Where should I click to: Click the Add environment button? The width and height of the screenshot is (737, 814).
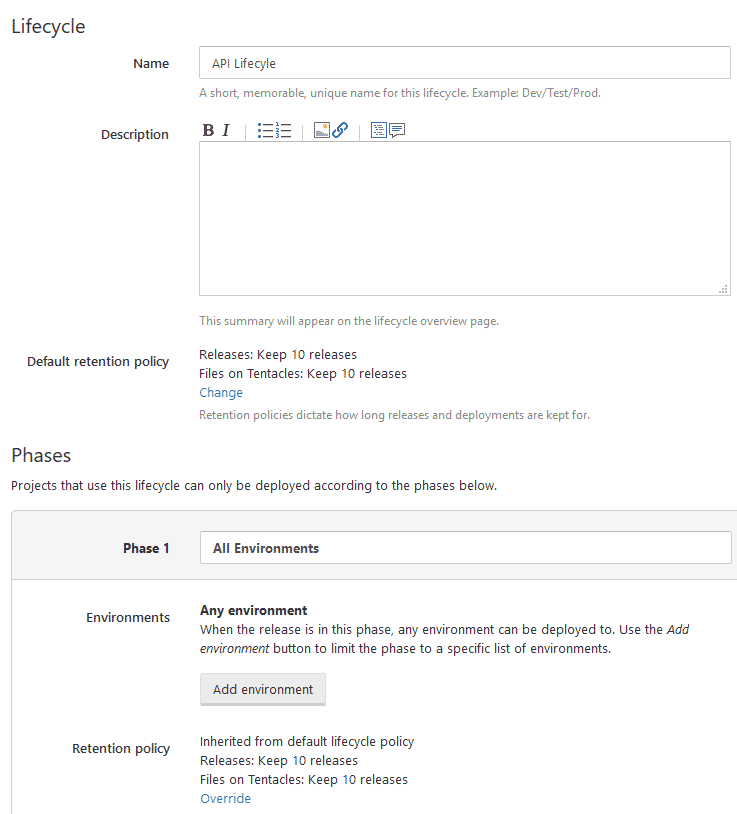tap(262, 689)
